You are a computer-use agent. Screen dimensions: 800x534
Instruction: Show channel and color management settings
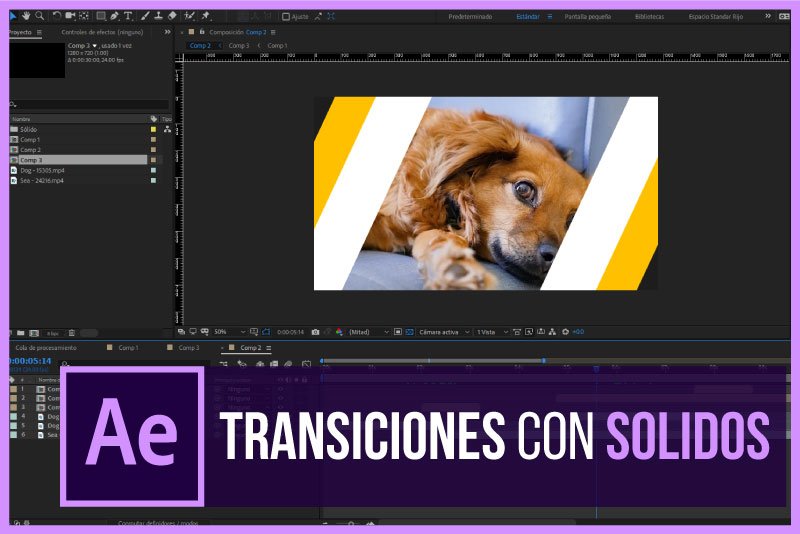(x=339, y=332)
